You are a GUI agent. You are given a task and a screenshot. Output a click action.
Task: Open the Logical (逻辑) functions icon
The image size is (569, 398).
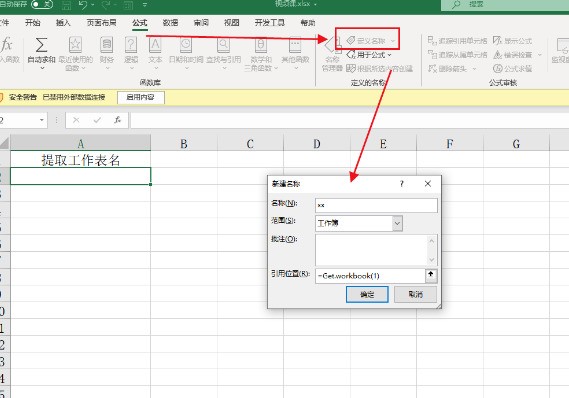point(131,45)
